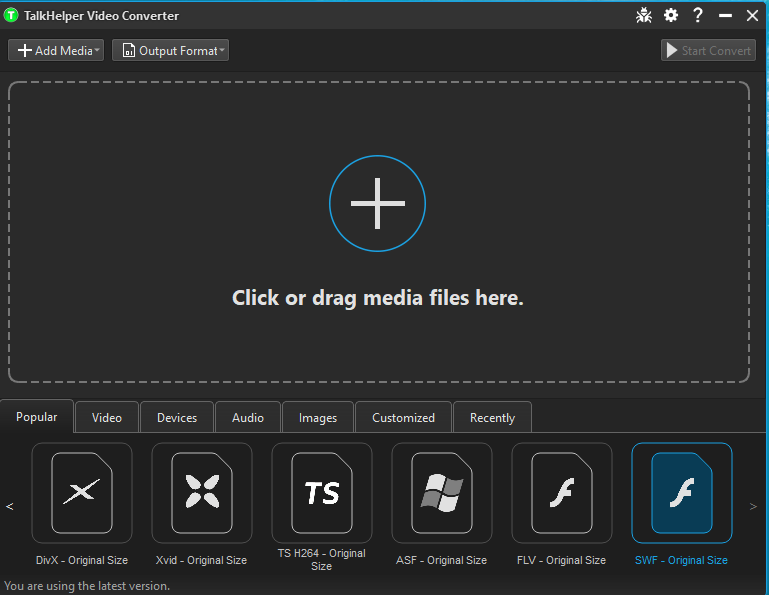Switch to the Video tab
Image resolution: width=769 pixels, height=595 pixels.
(x=107, y=417)
